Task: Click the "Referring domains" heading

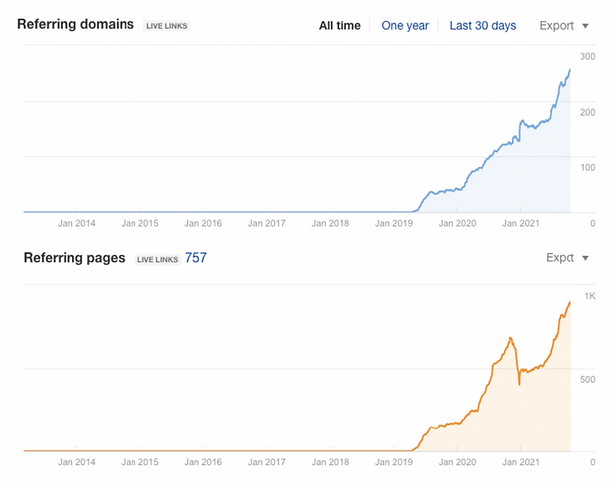Action: pos(76,24)
